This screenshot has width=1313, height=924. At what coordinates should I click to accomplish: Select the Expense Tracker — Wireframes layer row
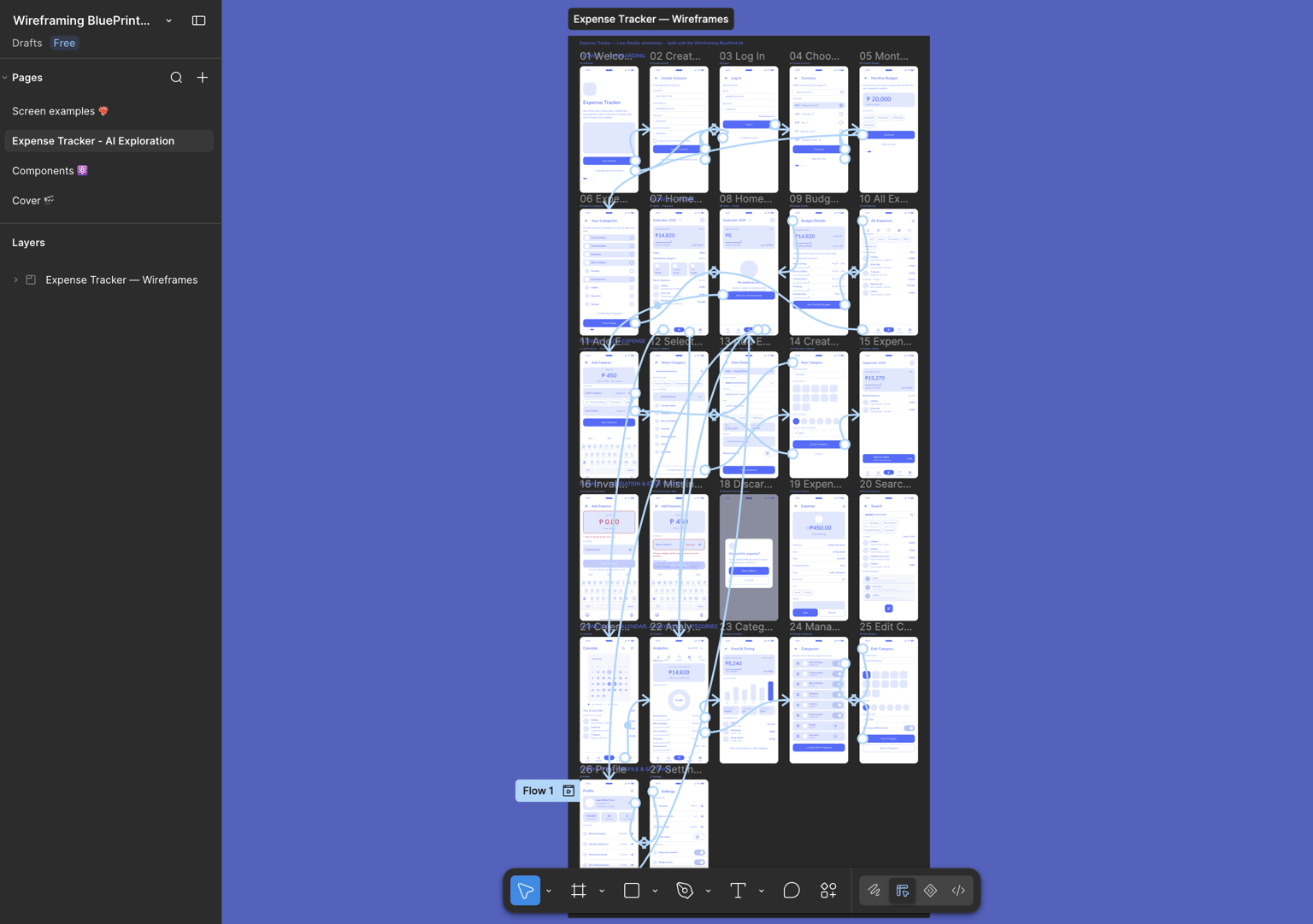109,280
